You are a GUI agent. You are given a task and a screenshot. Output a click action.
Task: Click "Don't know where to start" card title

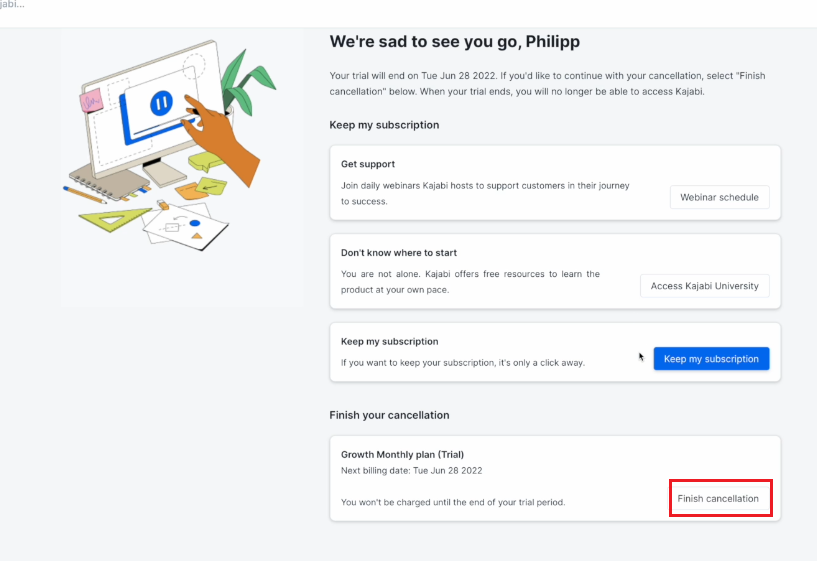tap(399, 253)
